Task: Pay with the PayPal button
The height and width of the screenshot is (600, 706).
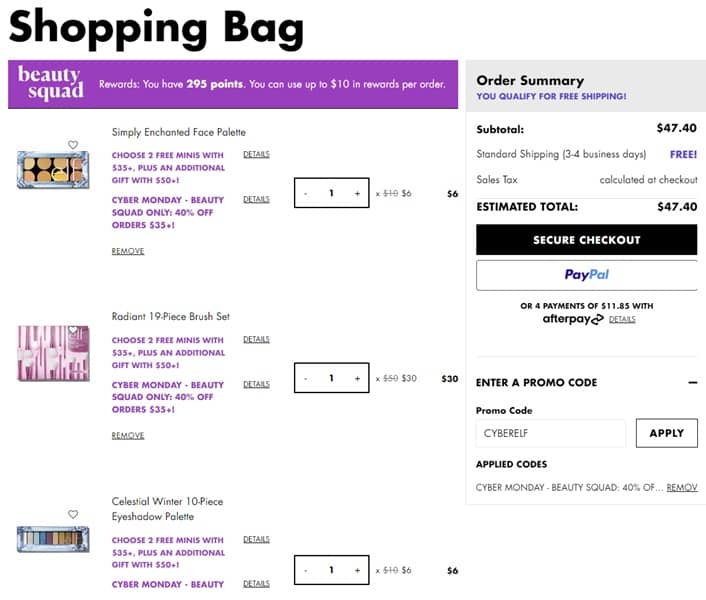Action: [x=586, y=275]
